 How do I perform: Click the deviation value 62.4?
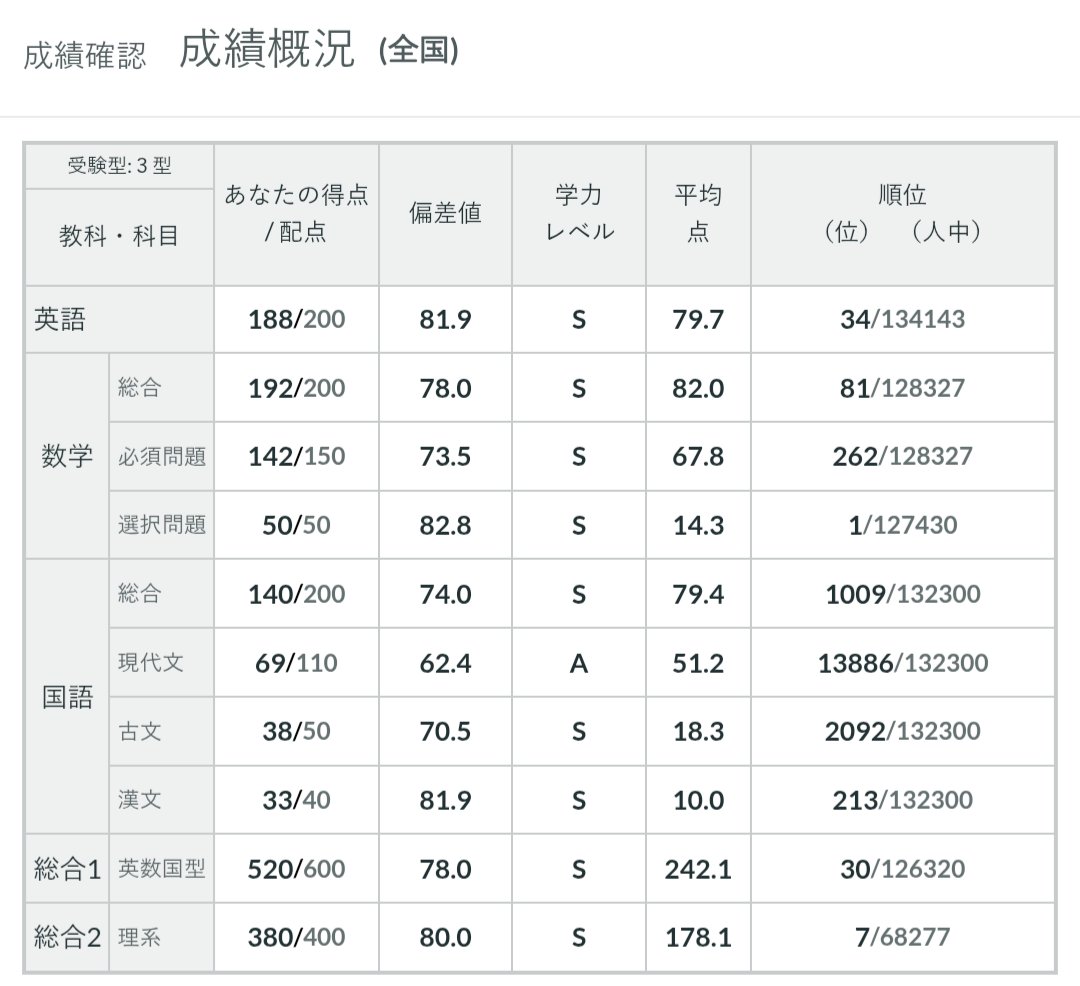tap(445, 663)
